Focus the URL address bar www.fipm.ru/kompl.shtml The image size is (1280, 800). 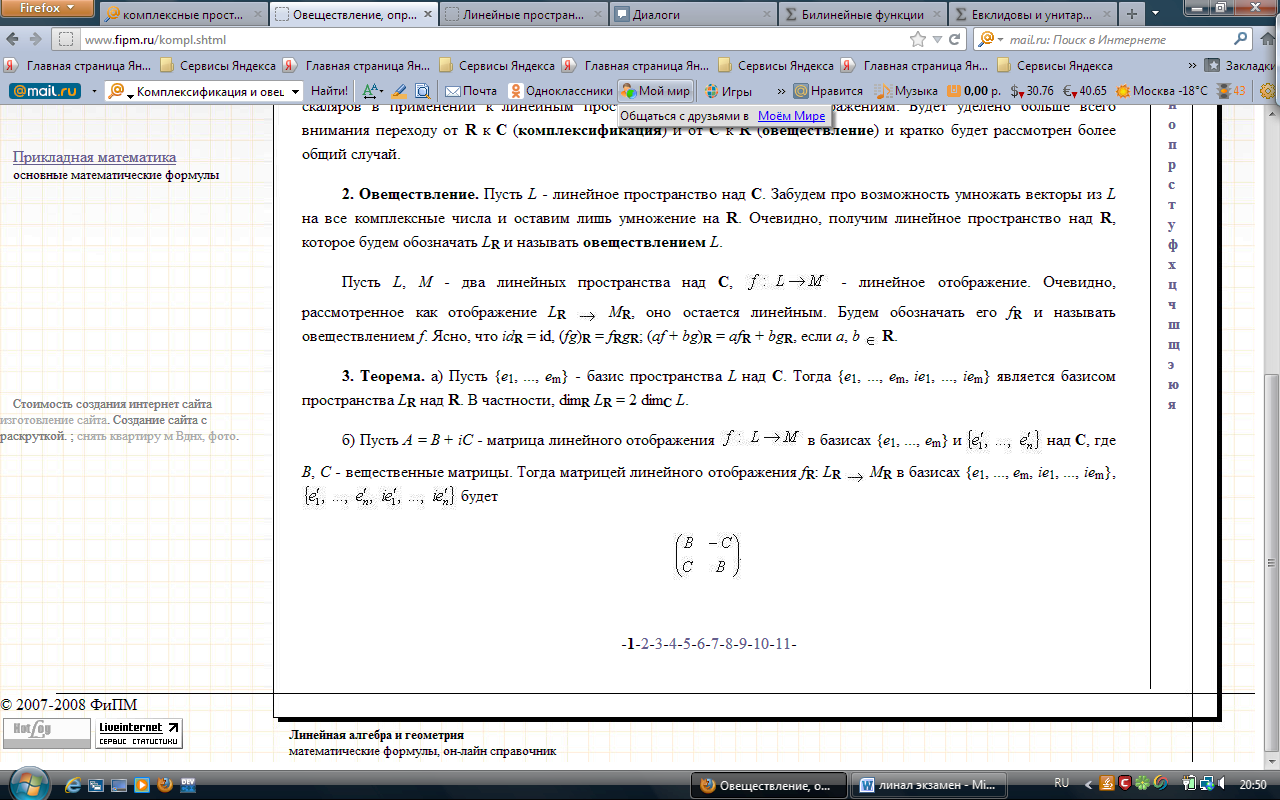point(480,40)
